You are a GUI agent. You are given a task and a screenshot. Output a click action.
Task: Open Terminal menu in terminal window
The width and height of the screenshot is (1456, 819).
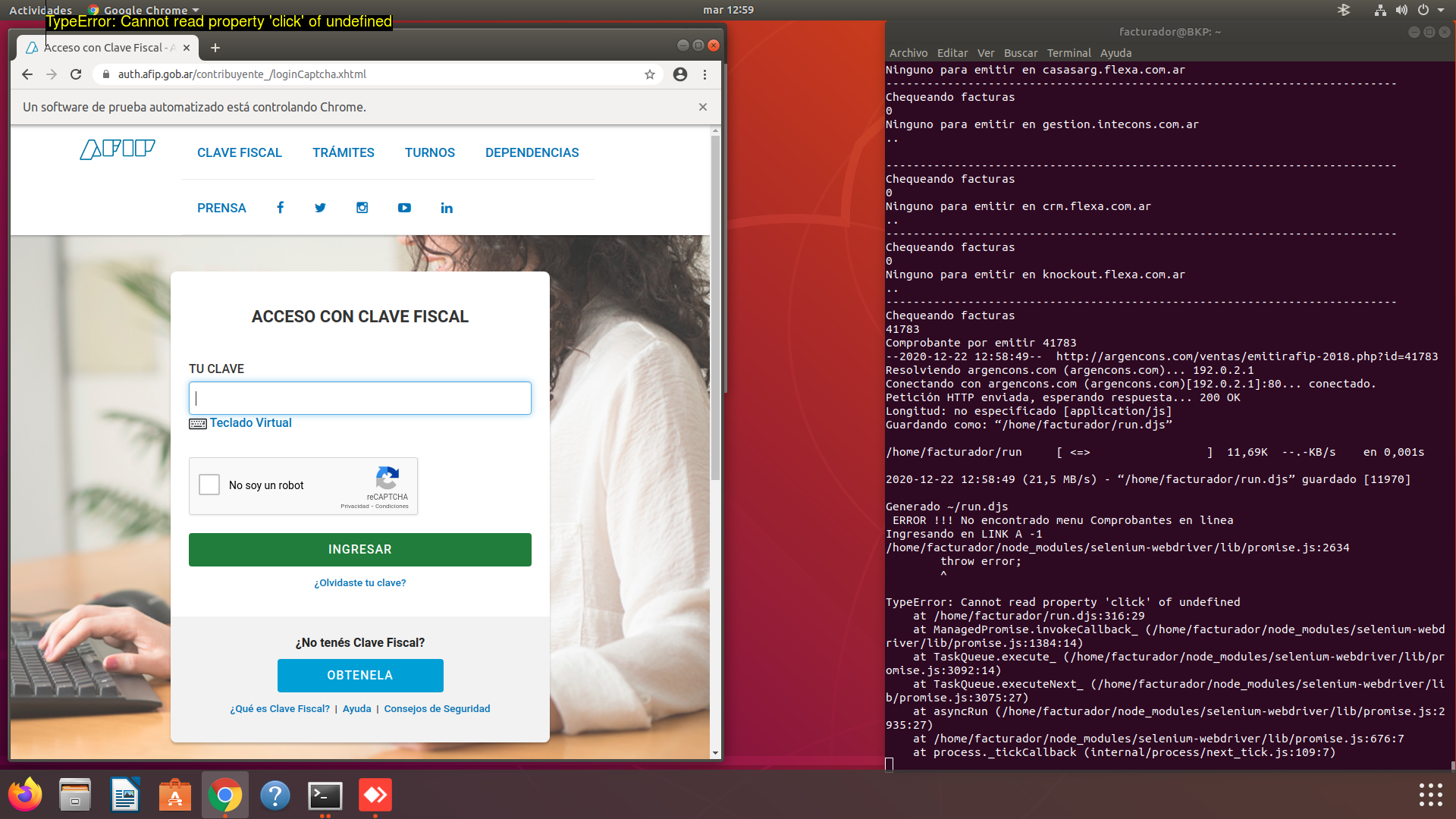(x=1069, y=53)
